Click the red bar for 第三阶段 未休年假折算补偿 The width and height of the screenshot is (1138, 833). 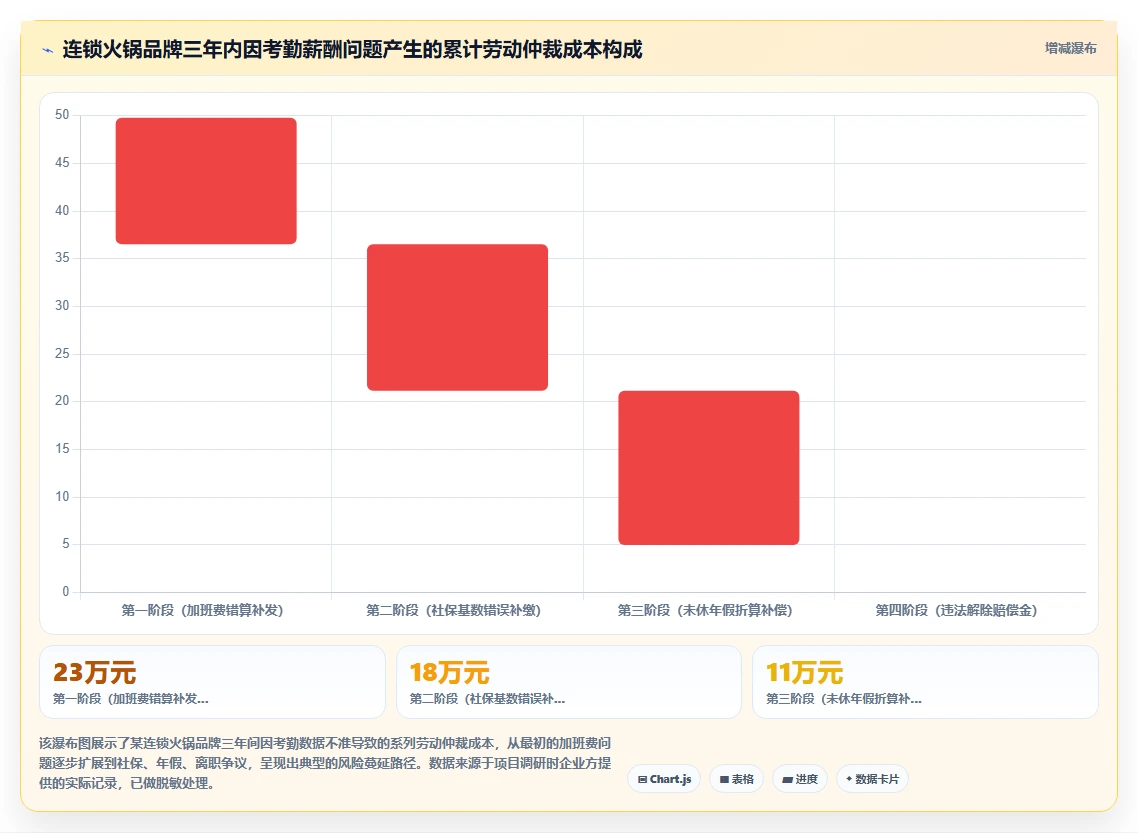click(x=708, y=467)
